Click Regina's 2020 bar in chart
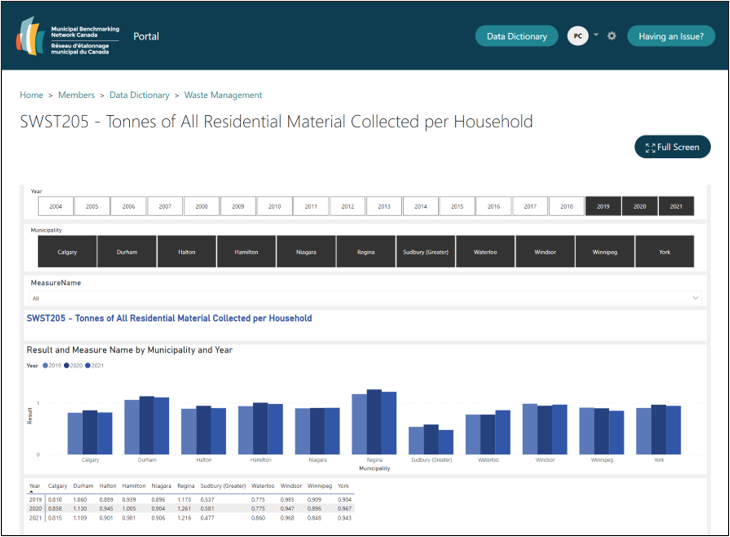Screen dimensions: 730x537 click(374, 422)
